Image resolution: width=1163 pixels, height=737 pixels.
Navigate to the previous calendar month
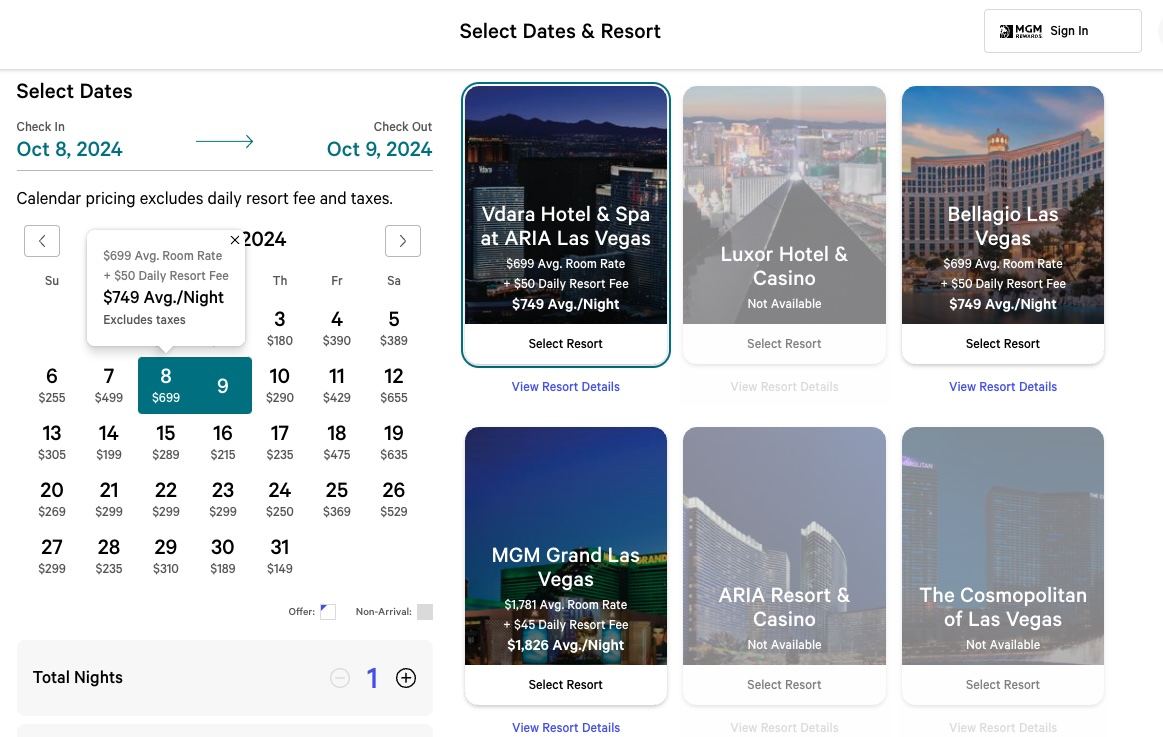click(x=41, y=240)
